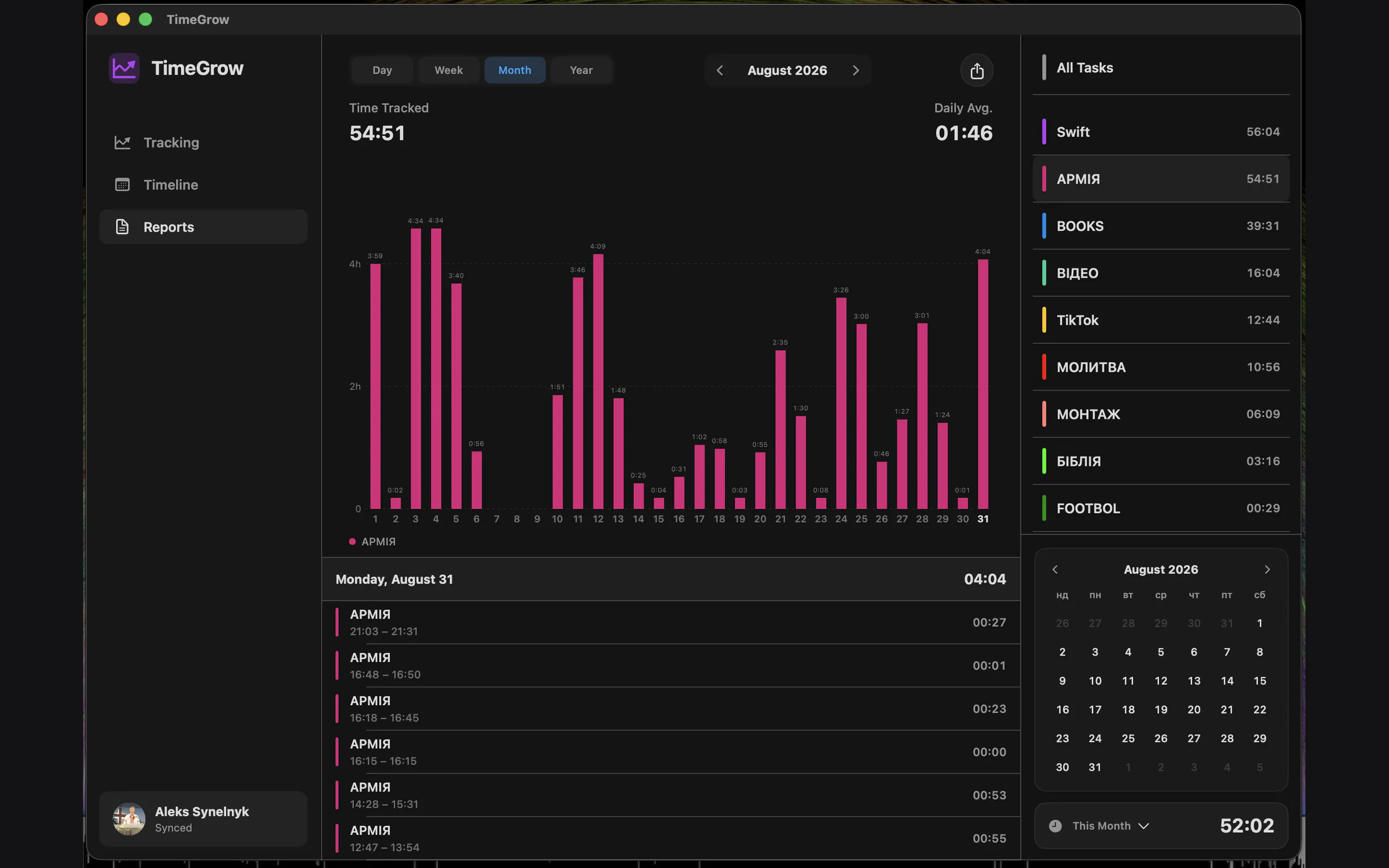Switch to the Week view tab

point(448,70)
